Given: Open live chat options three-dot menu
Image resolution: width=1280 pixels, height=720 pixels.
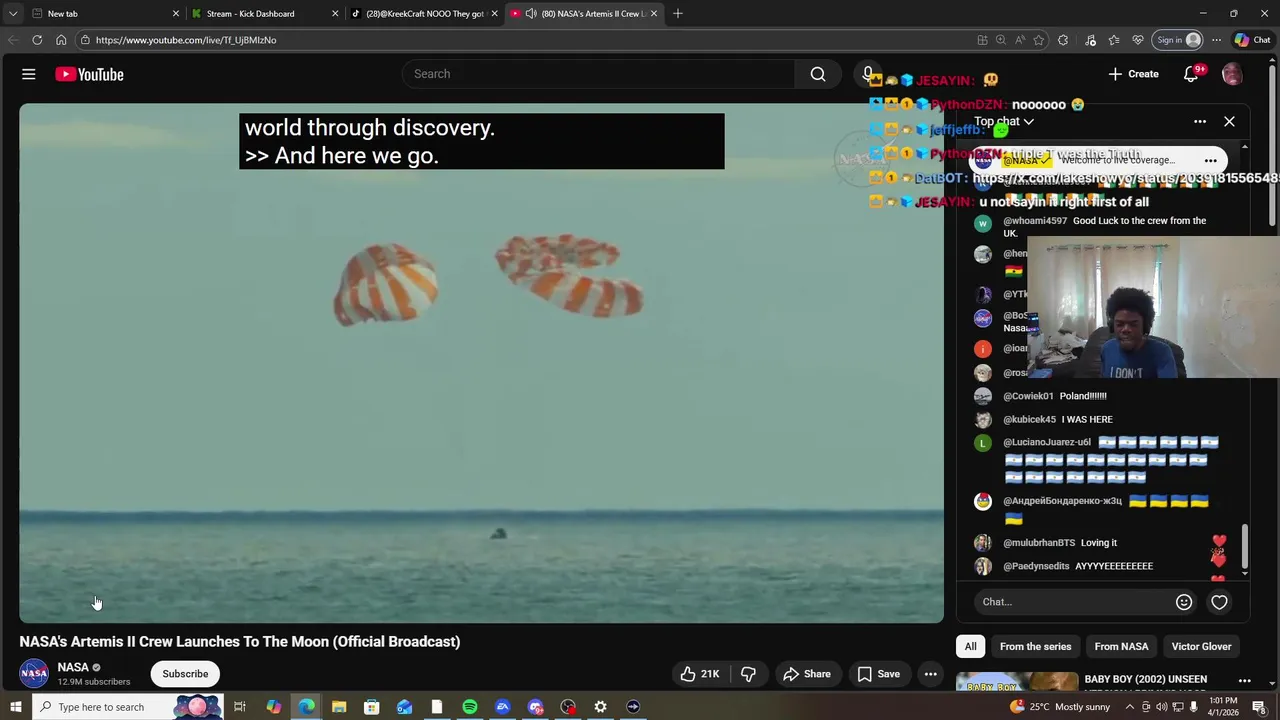Looking at the screenshot, I should [x=1200, y=122].
